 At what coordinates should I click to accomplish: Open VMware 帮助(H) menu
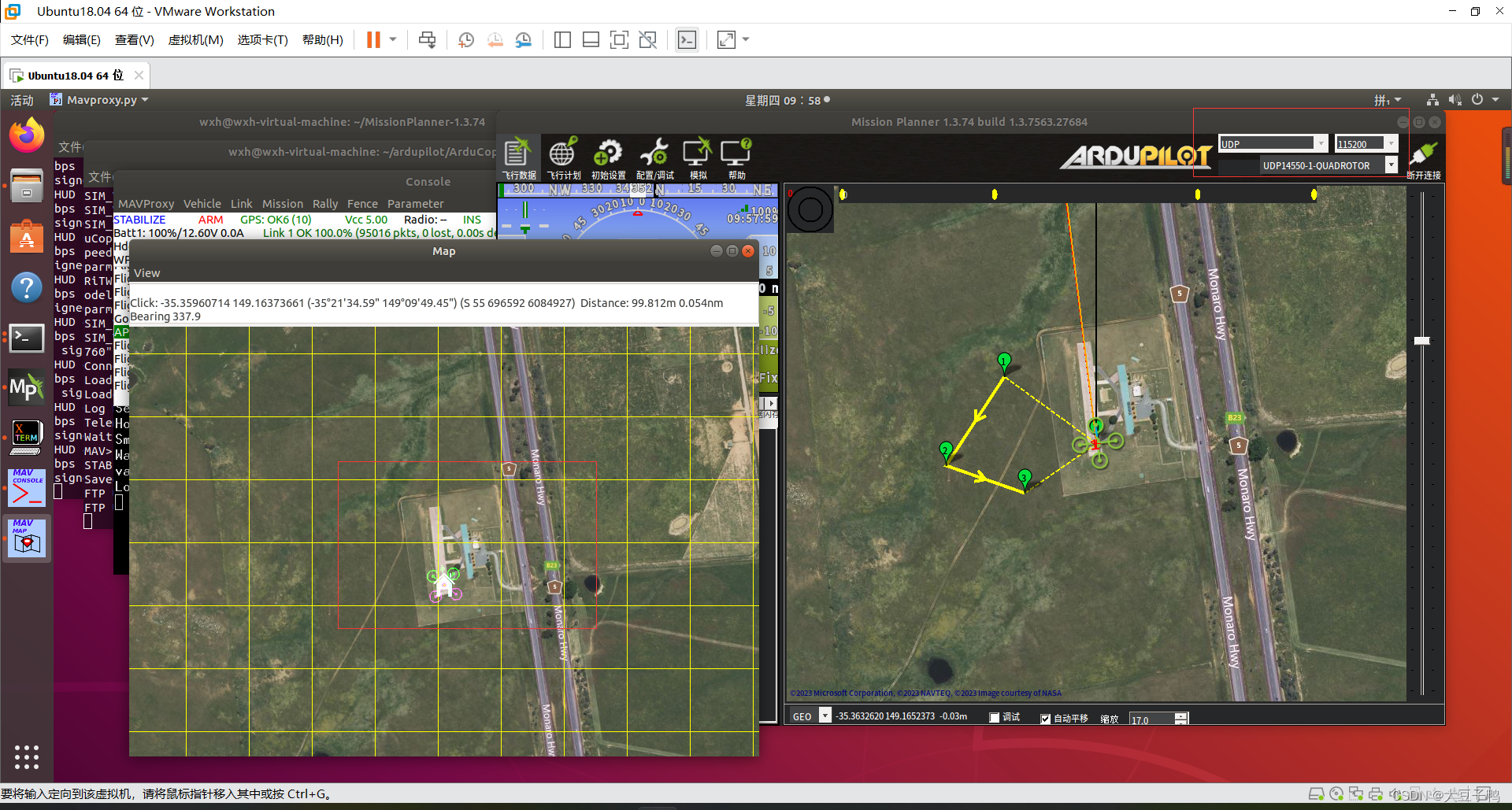tap(323, 39)
